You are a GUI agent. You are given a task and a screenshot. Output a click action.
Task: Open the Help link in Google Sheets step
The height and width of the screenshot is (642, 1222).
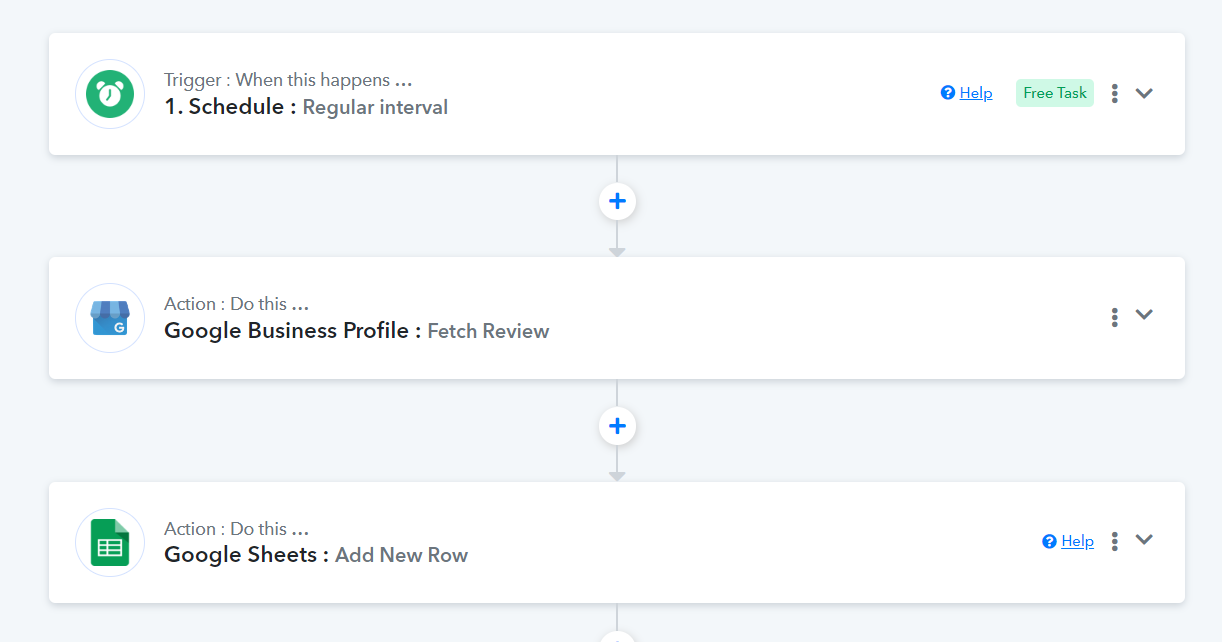pos(1077,541)
